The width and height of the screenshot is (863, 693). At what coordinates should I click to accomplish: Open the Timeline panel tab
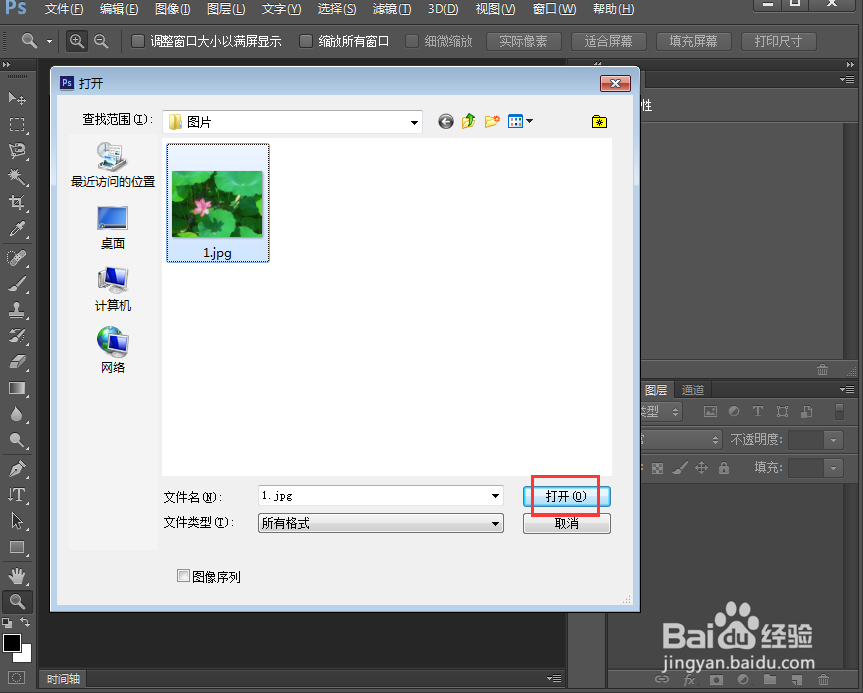[63, 679]
